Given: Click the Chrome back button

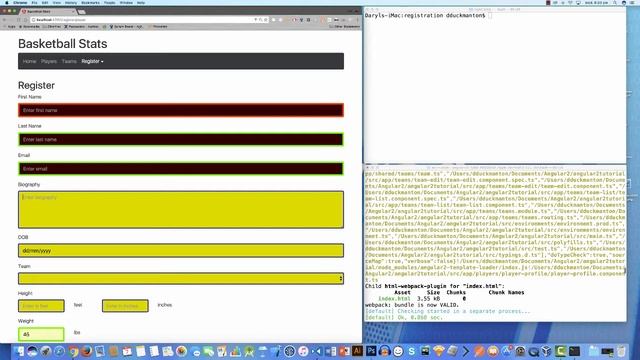Looking at the screenshot, I should [x=4, y=20].
